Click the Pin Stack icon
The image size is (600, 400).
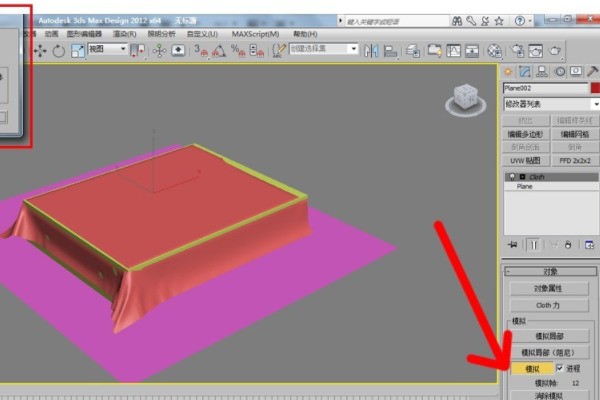click(x=513, y=243)
